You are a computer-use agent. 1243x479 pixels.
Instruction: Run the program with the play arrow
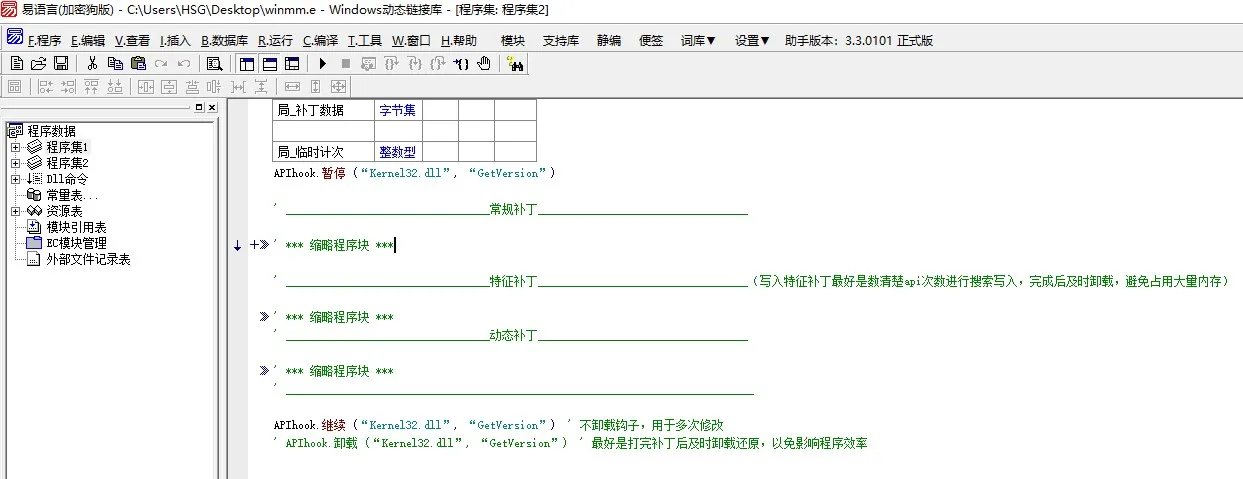point(323,64)
